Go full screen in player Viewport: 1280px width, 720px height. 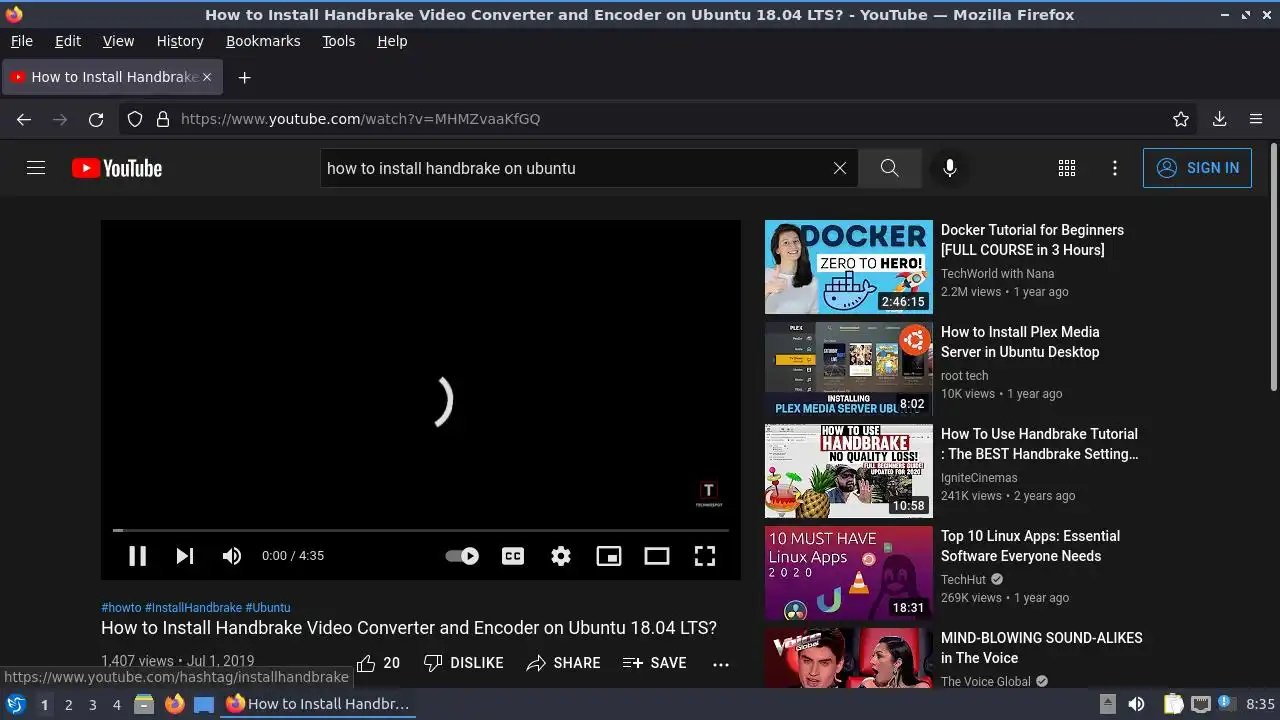(705, 556)
